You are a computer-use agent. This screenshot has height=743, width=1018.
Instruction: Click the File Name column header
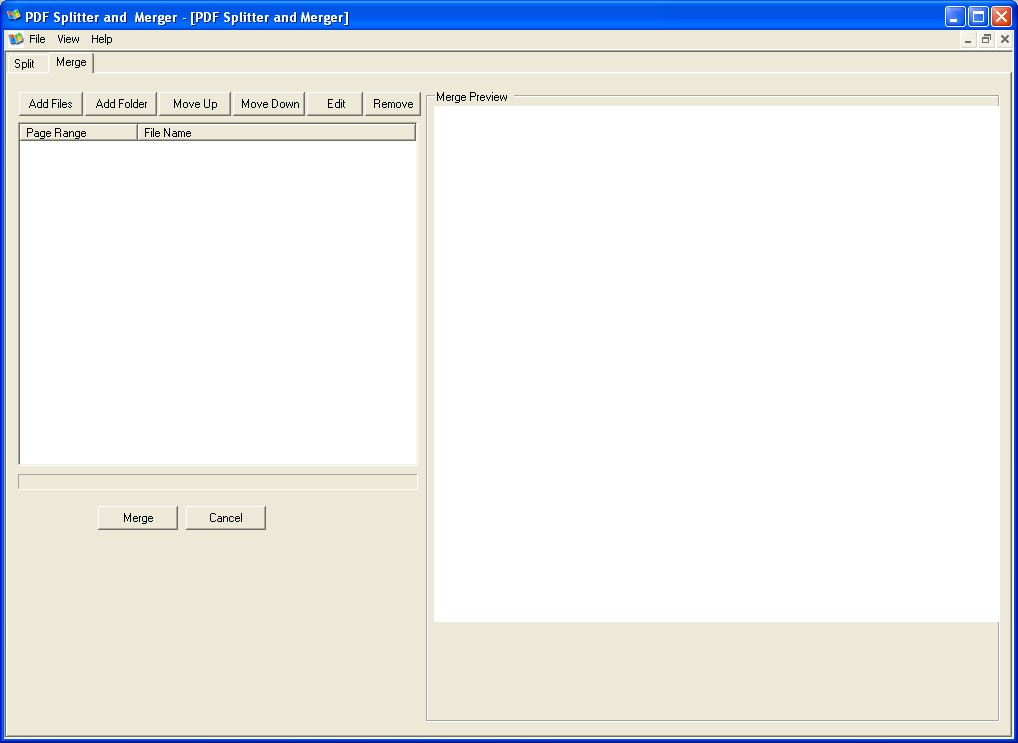tap(277, 132)
